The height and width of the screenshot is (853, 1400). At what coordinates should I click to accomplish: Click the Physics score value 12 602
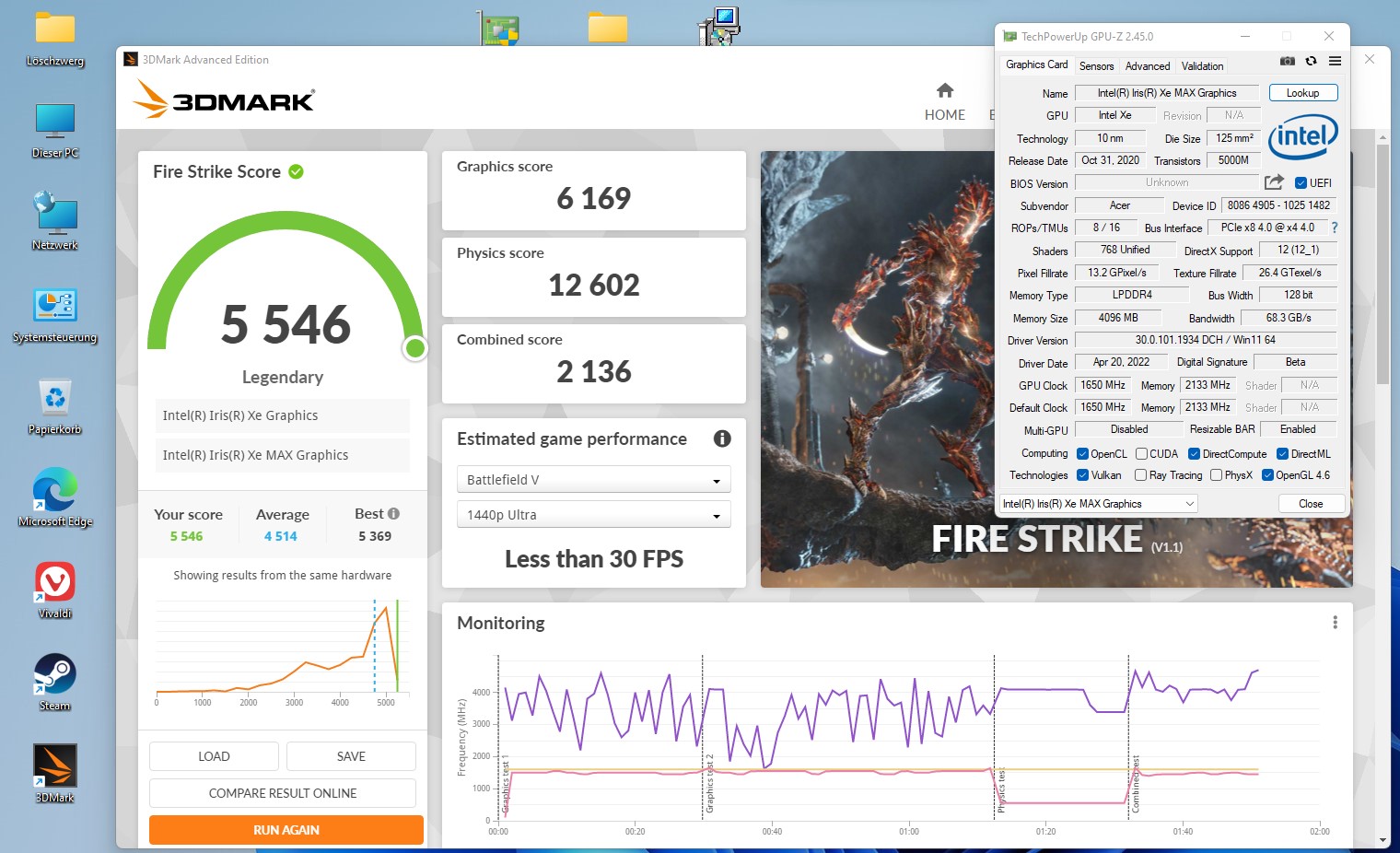tap(594, 285)
